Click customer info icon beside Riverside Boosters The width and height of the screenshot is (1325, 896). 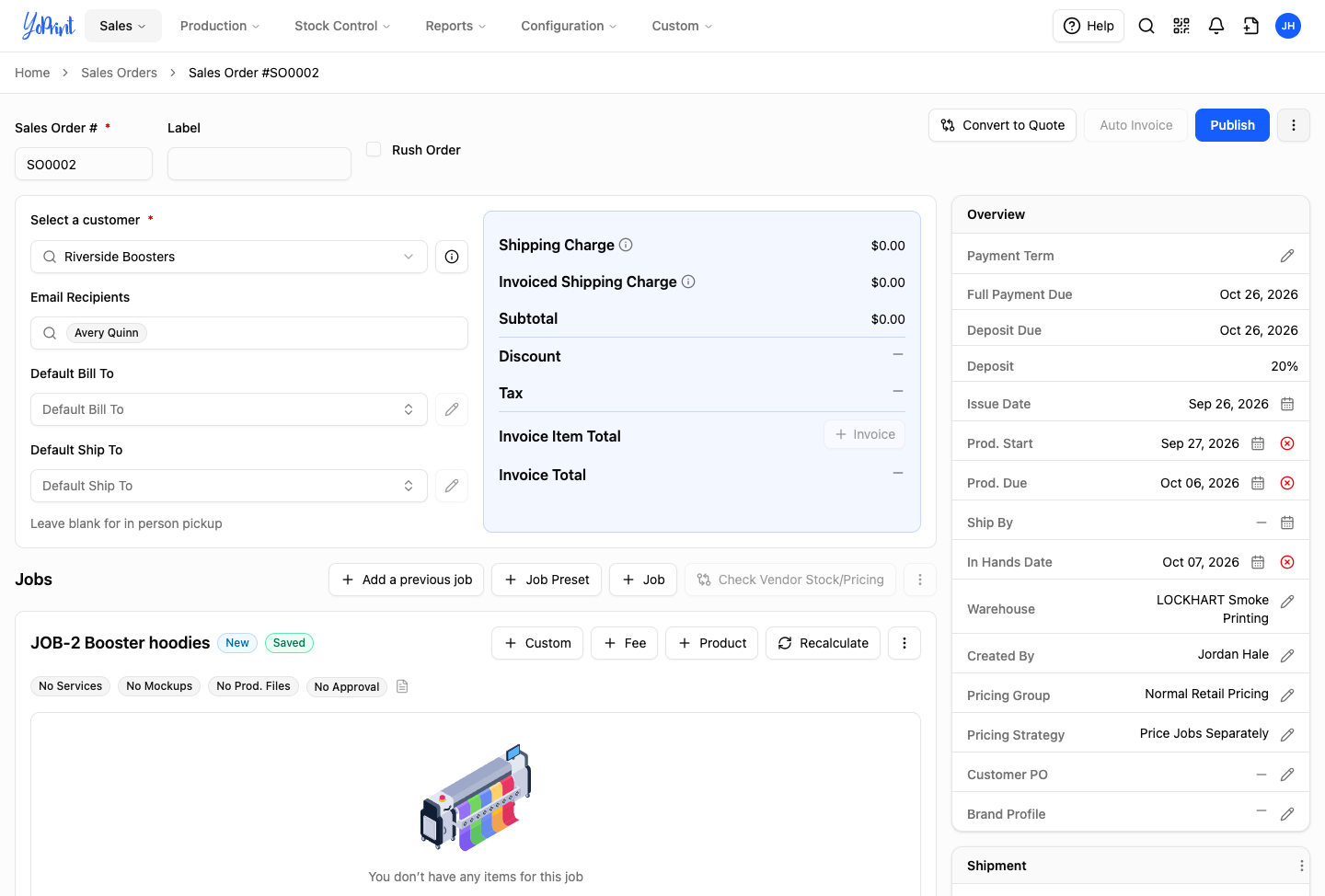tap(452, 257)
